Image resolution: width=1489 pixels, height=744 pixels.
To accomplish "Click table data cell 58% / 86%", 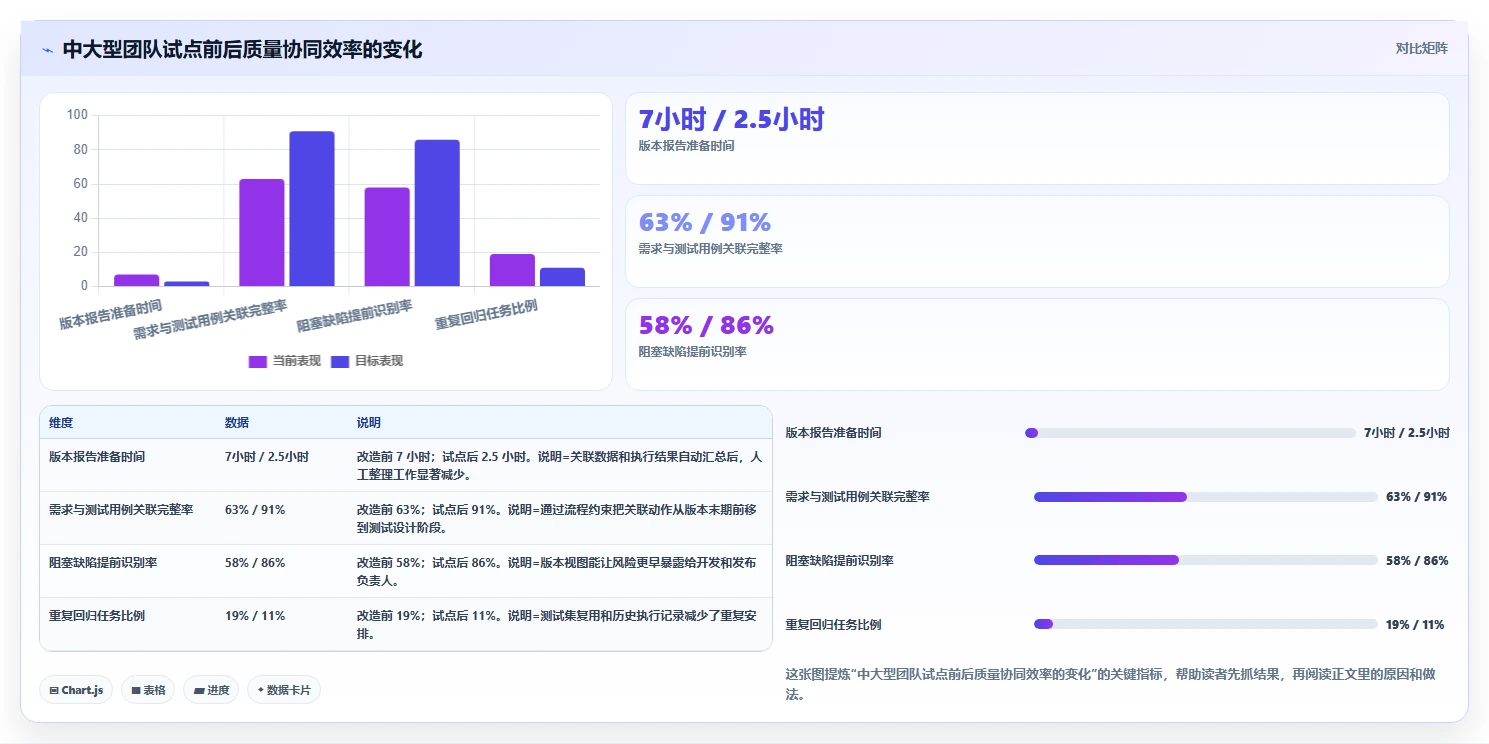I will [255, 563].
